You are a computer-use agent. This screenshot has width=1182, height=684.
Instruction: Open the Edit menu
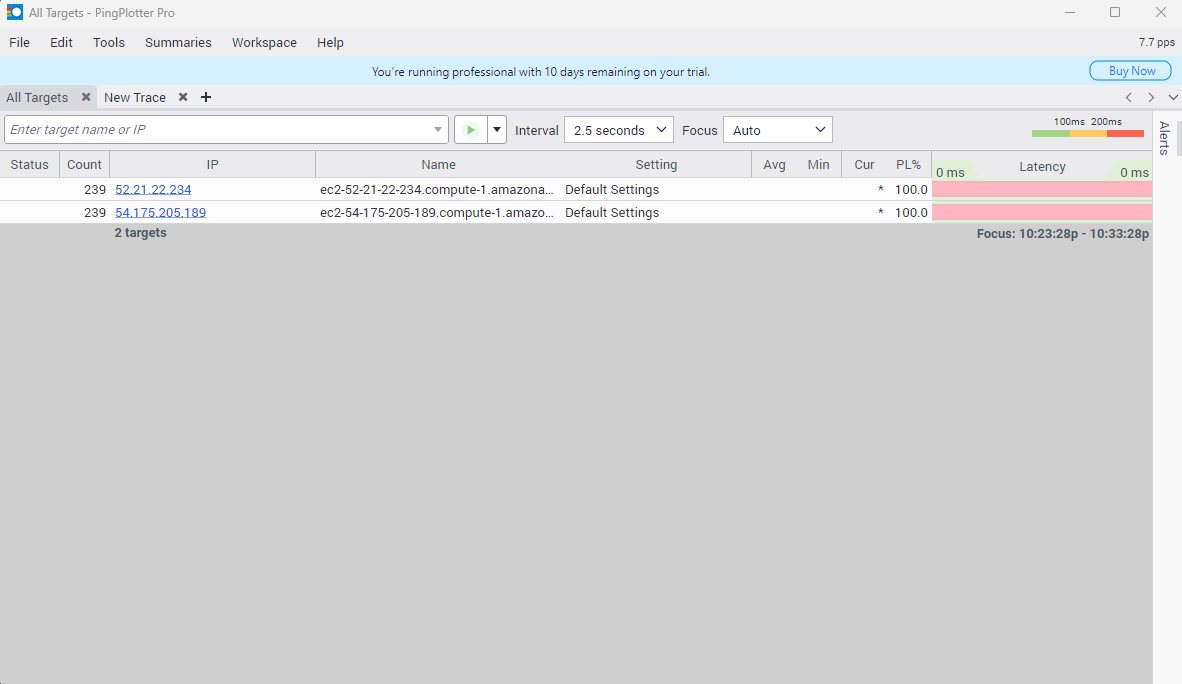(x=61, y=42)
